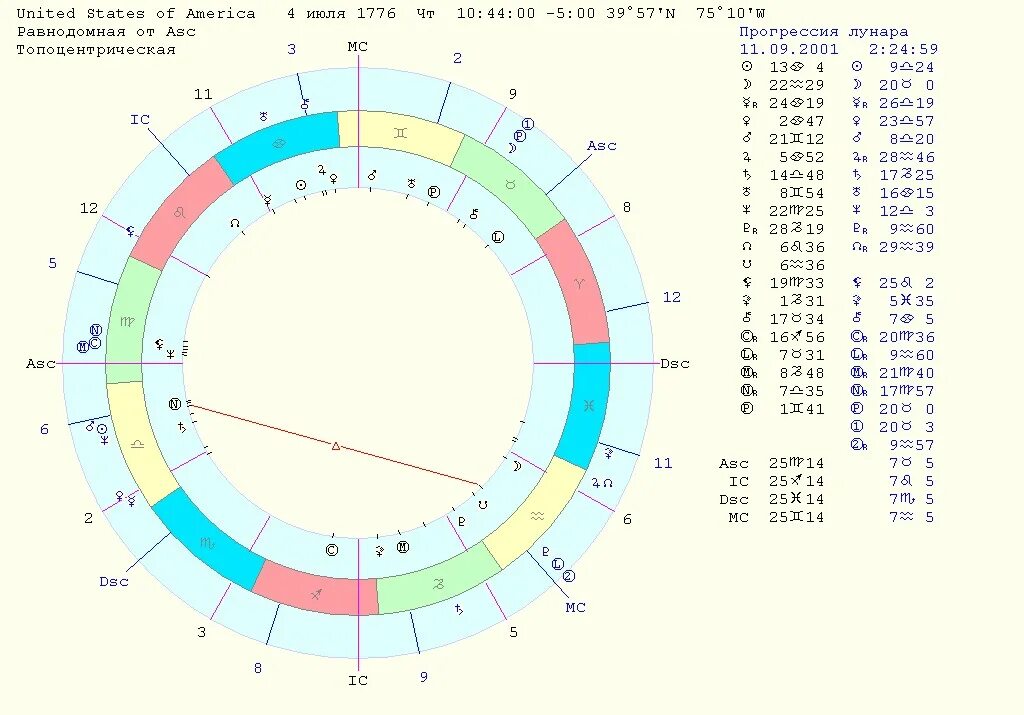Click the Chiron key symbol in inner ring
The image size is (1024, 715).
pos(474,214)
